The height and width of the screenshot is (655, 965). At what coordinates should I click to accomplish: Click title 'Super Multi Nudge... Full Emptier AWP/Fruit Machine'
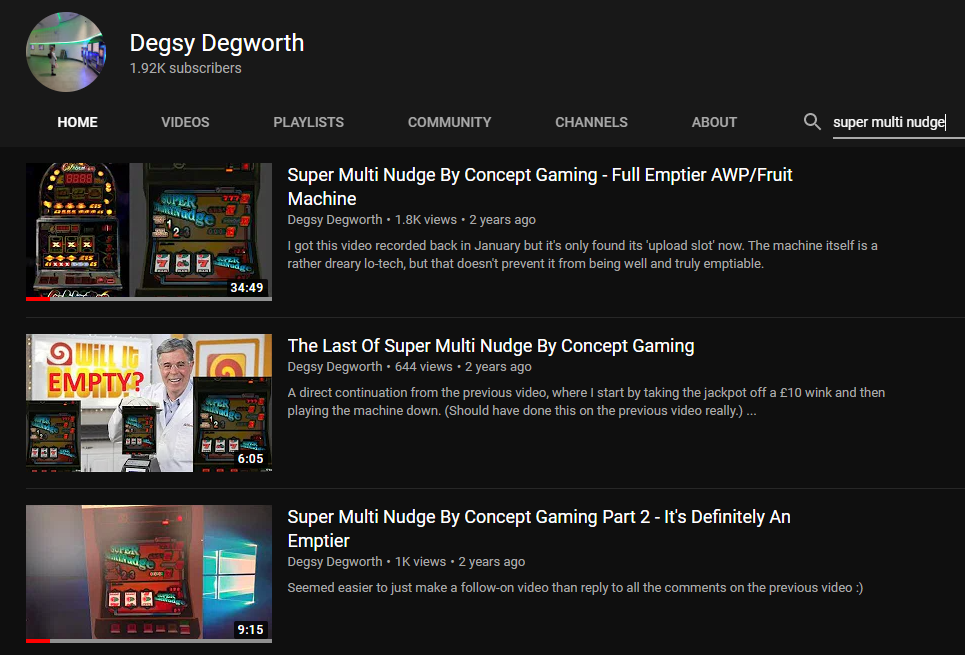point(539,186)
